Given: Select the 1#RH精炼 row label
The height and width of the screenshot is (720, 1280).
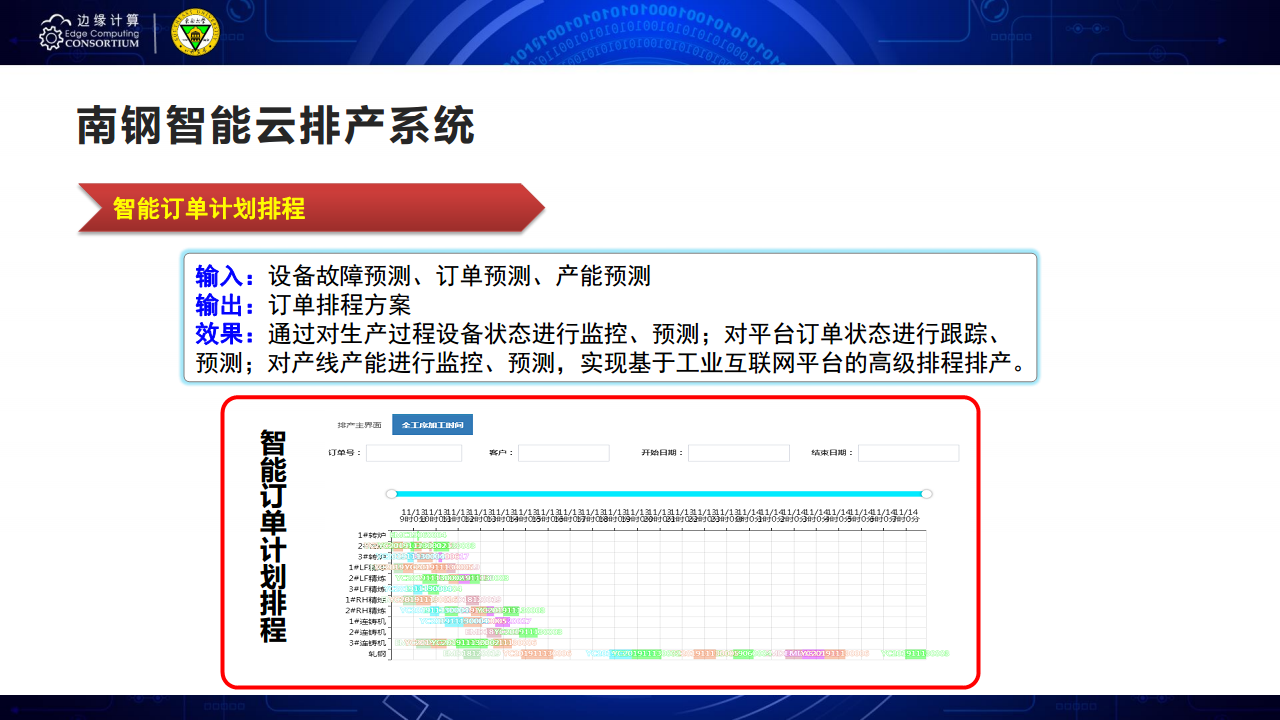Looking at the screenshot, I should pos(367,600).
